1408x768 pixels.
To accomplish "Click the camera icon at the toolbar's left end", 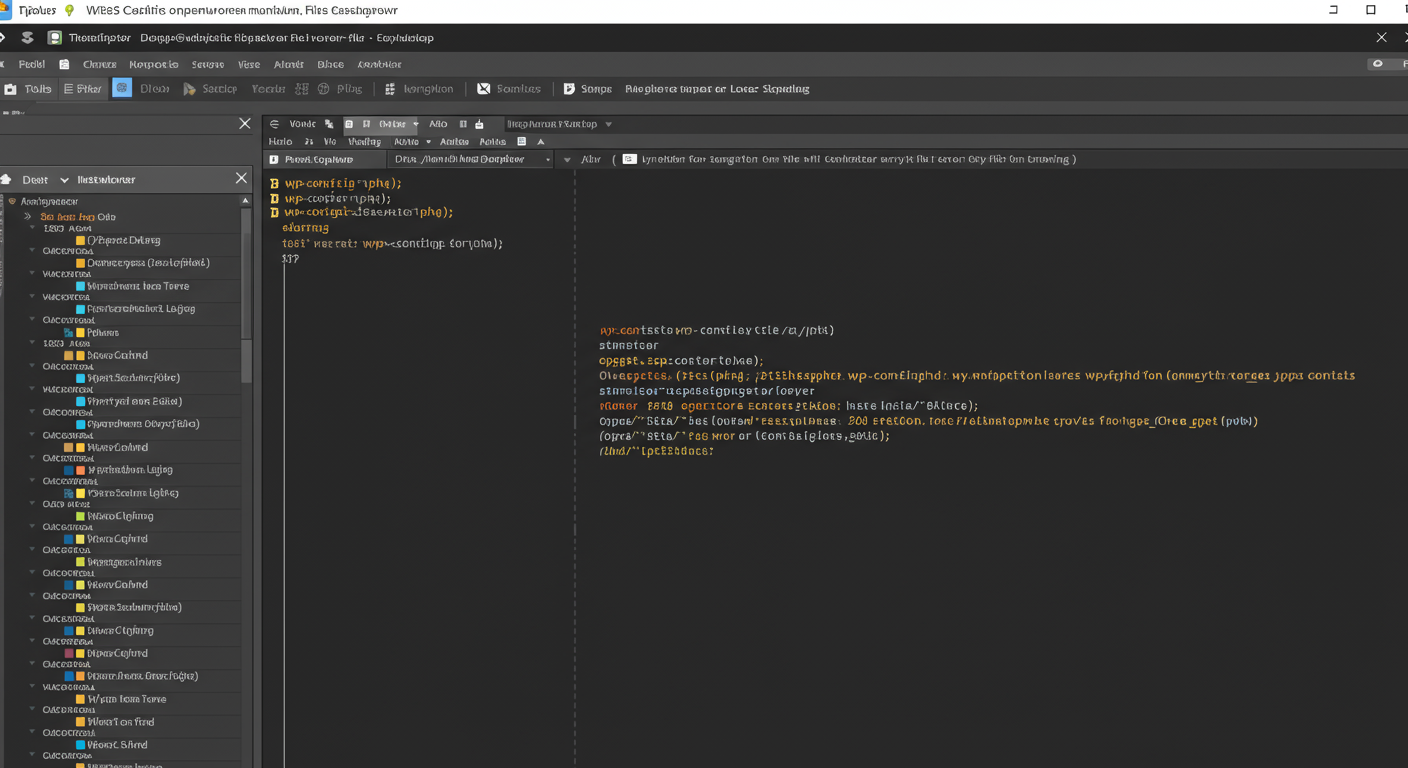I will click(11, 89).
